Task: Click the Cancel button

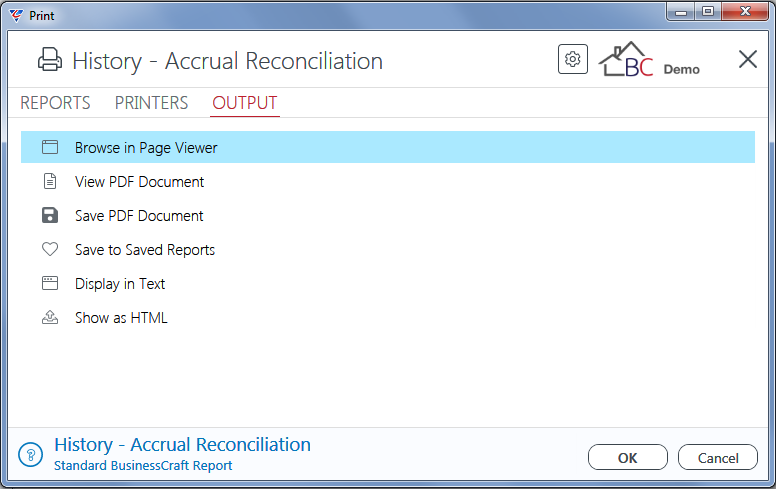Action: click(718, 457)
